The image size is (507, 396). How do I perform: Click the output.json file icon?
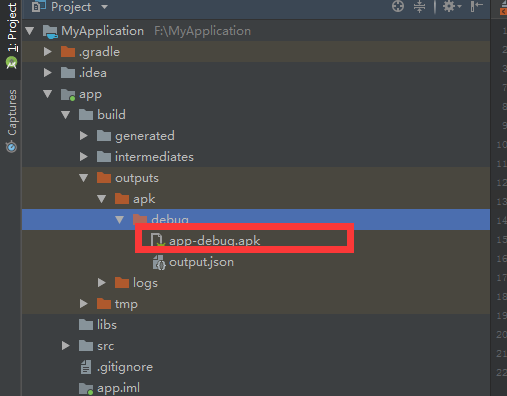coord(159,262)
